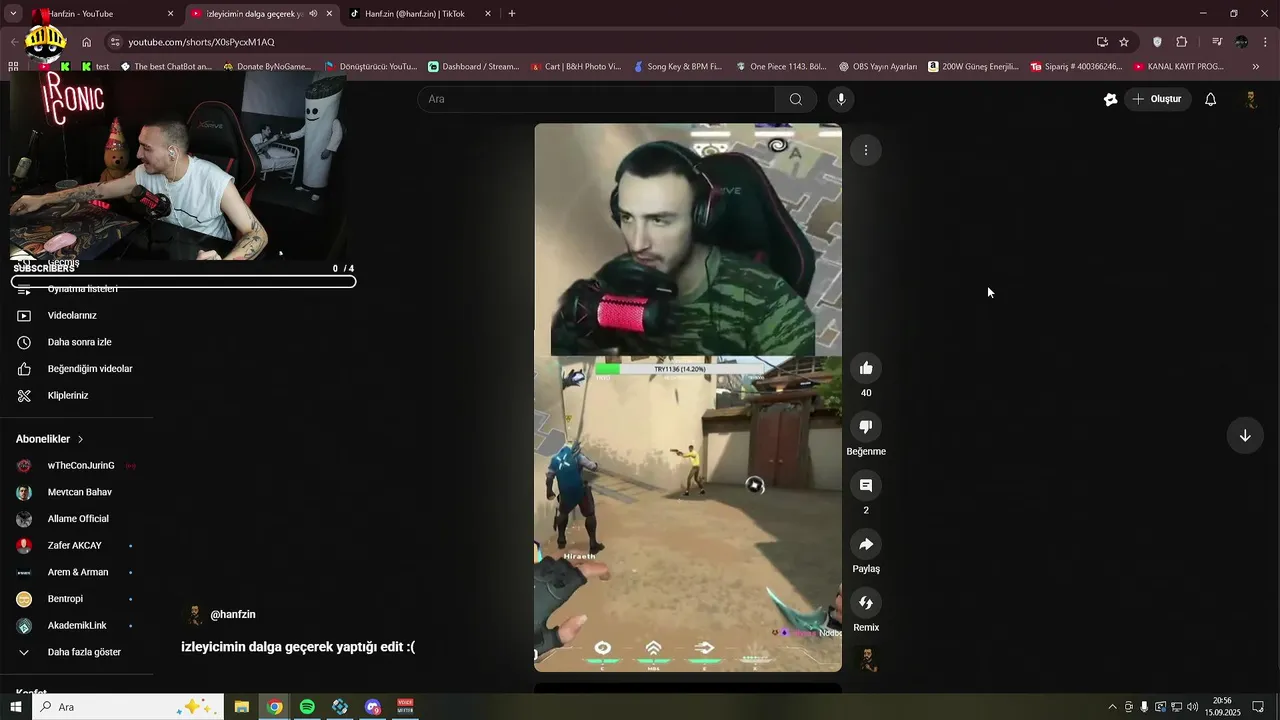Click the install app icon in address bar
Screen dimensions: 1280x720
click(1102, 42)
